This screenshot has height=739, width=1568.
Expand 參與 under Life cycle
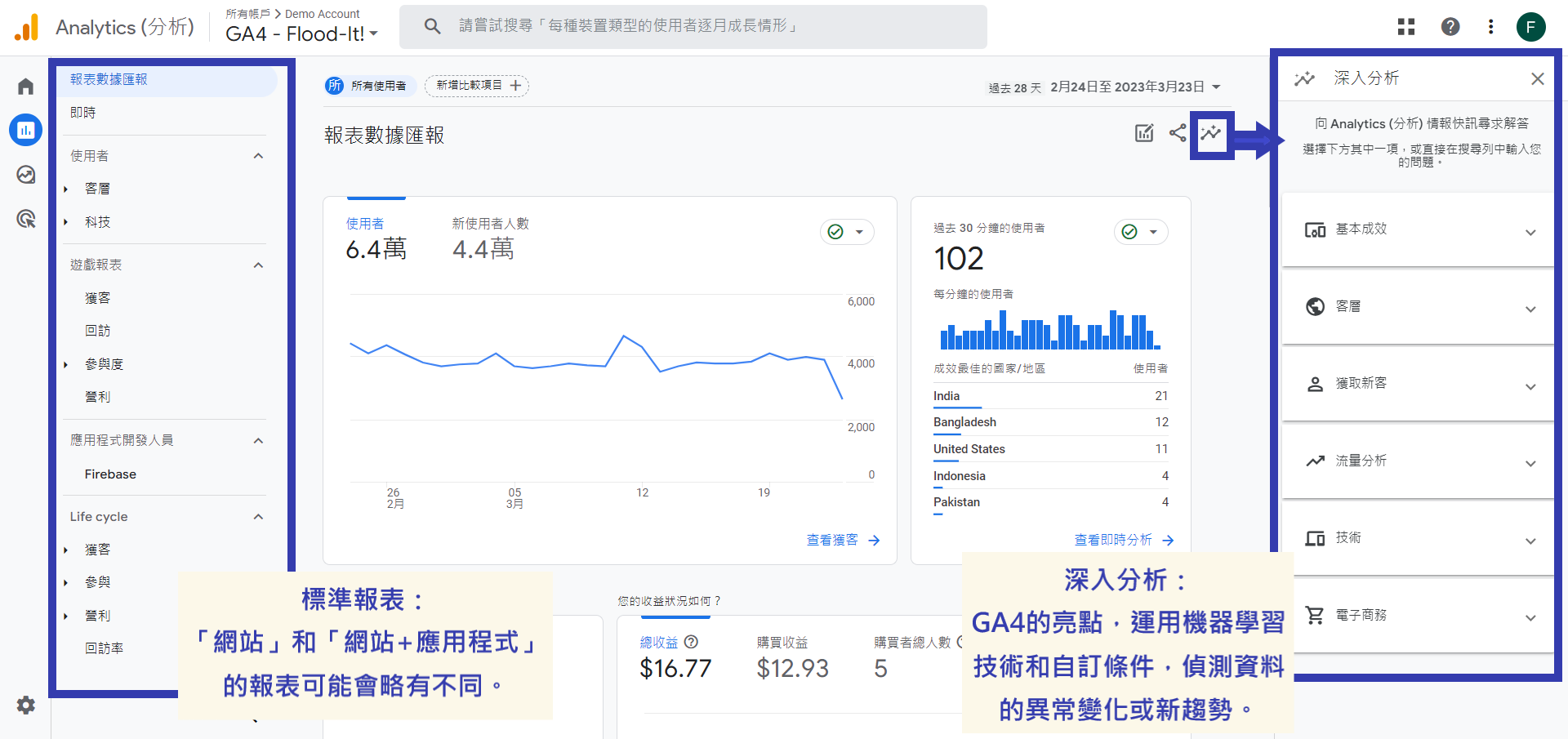(66, 582)
